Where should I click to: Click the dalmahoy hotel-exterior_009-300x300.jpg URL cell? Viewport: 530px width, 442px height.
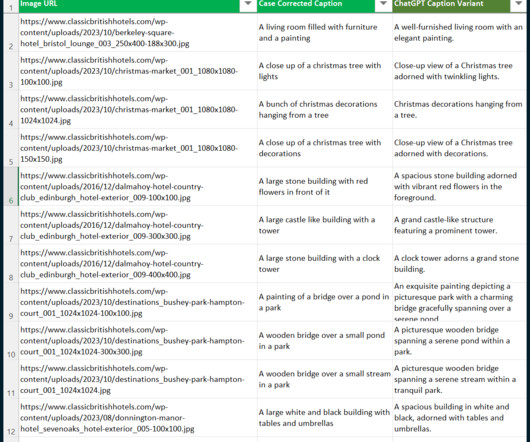[138, 225]
